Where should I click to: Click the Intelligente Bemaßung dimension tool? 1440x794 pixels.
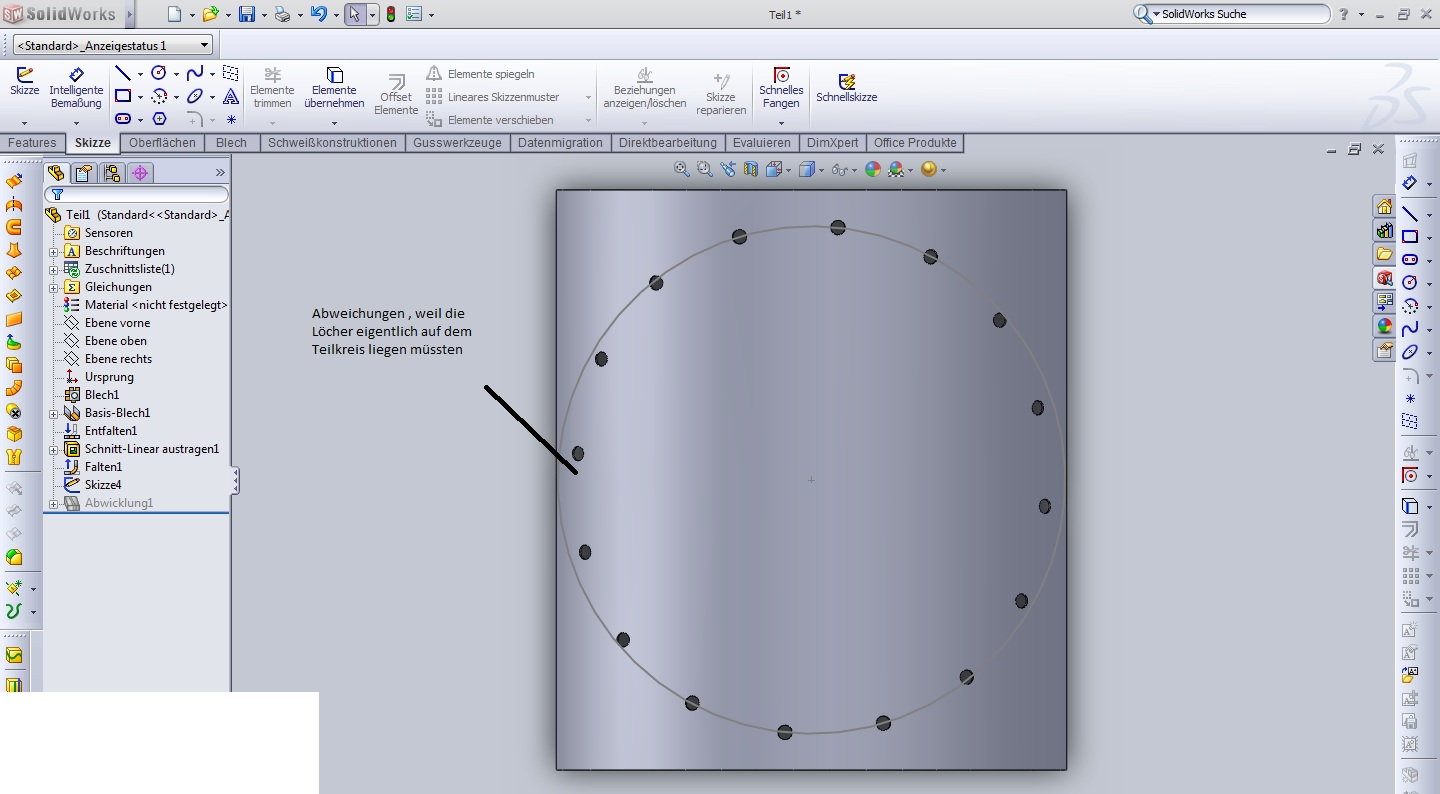pos(76,88)
